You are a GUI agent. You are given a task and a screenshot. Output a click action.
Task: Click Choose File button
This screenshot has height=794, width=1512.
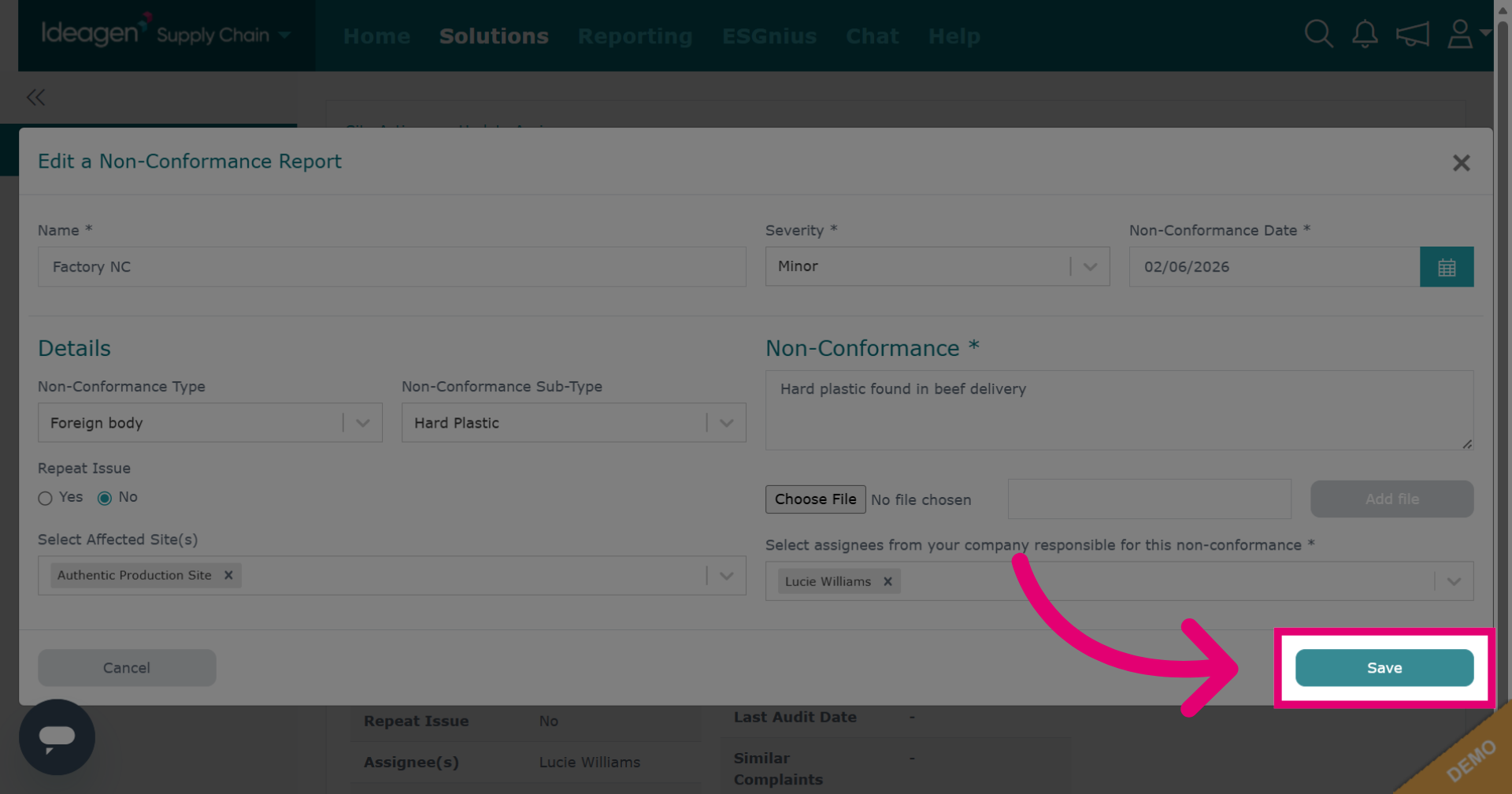point(815,499)
